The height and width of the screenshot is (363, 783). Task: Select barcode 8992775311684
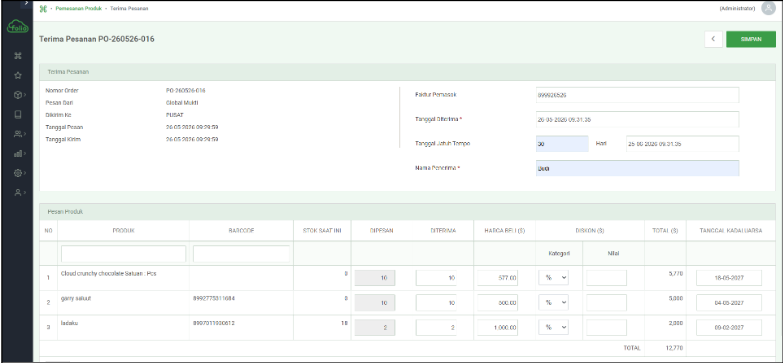click(x=214, y=298)
